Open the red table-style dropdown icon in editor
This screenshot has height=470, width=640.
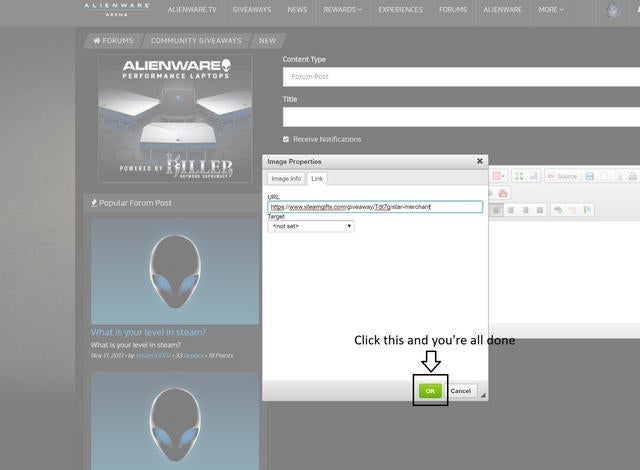pyautogui.click(x=498, y=176)
